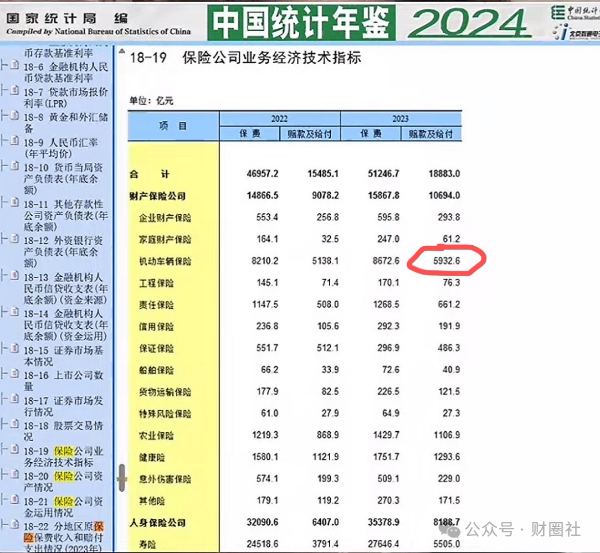
Task: Click the document icon beside 18-17
Action: pos(15,399)
